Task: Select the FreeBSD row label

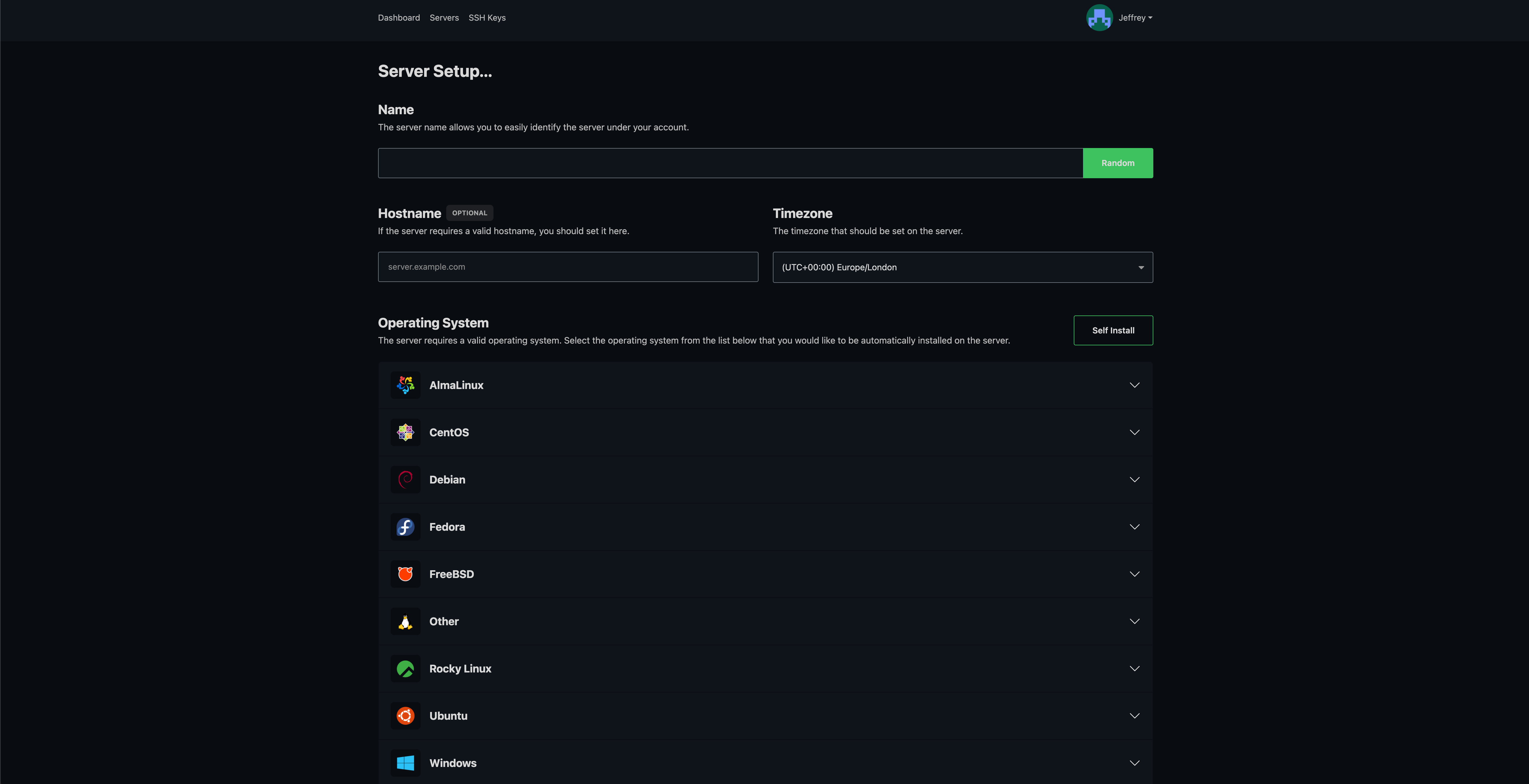Action: click(452, 574)
